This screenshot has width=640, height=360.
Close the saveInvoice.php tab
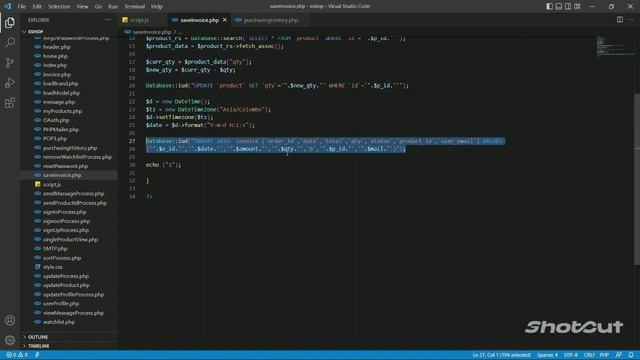pyautogui.click(x=224, y=20)
